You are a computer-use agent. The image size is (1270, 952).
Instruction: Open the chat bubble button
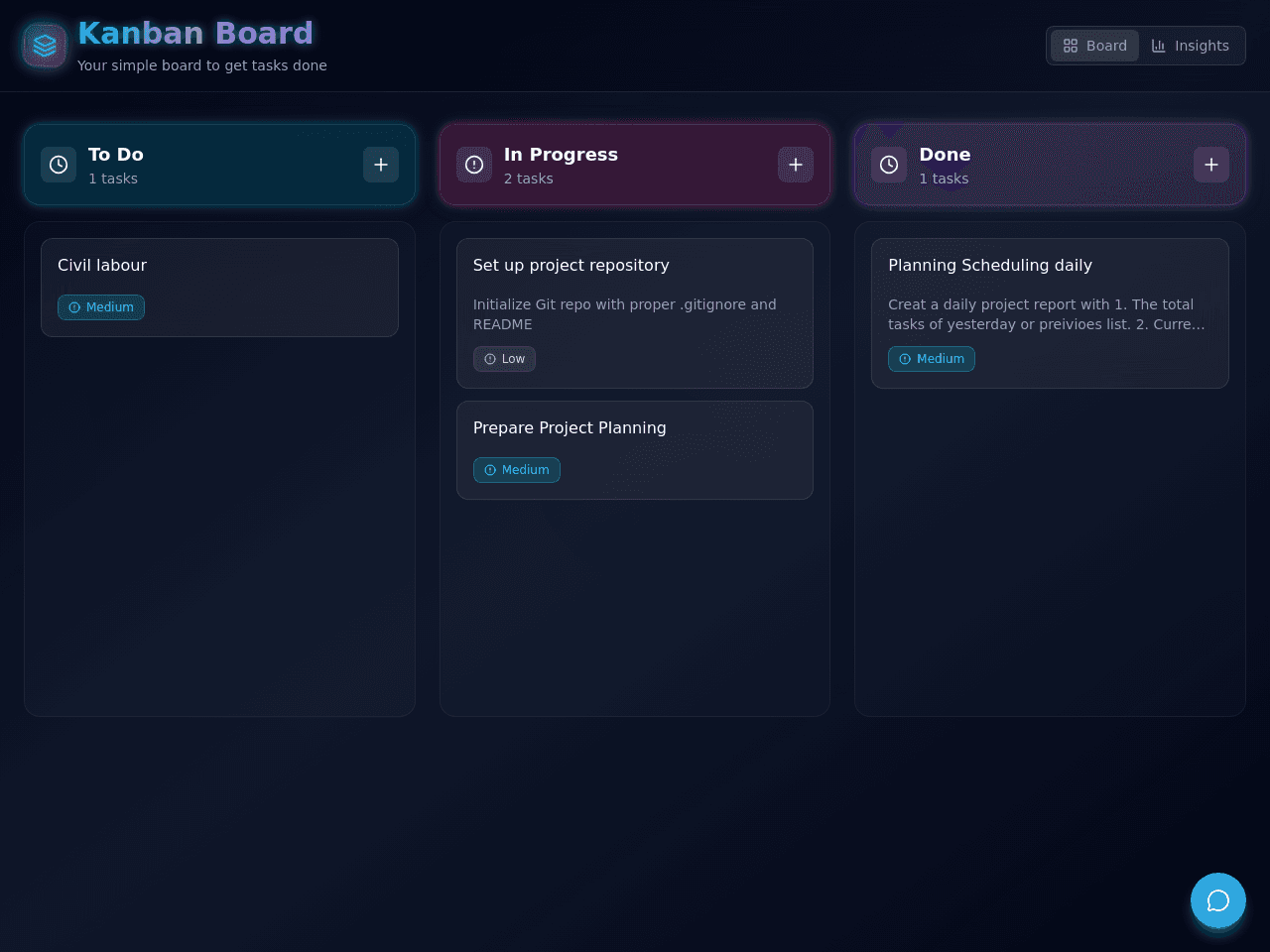click(1218, 900)
